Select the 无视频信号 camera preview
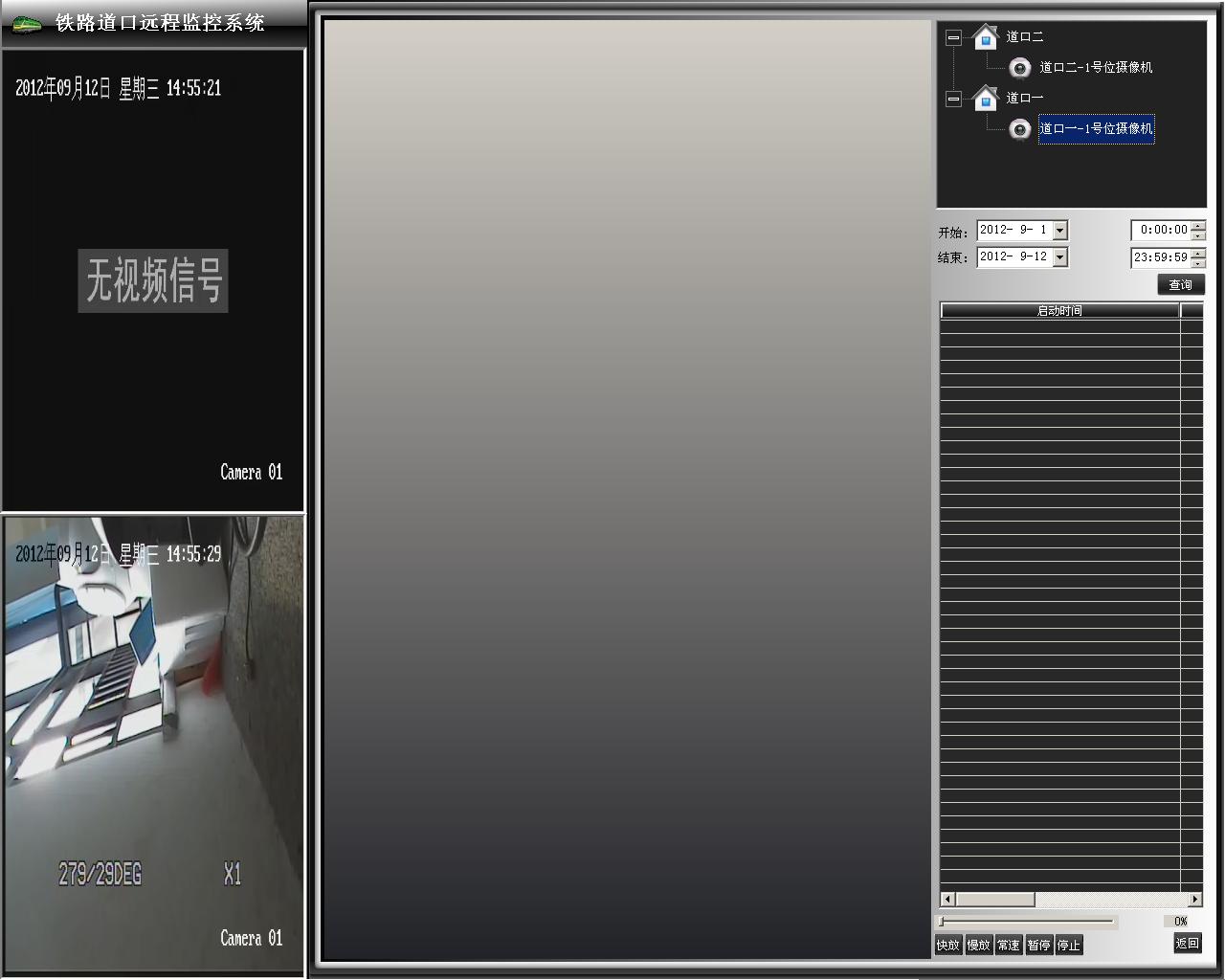 (x=153, y=280)
